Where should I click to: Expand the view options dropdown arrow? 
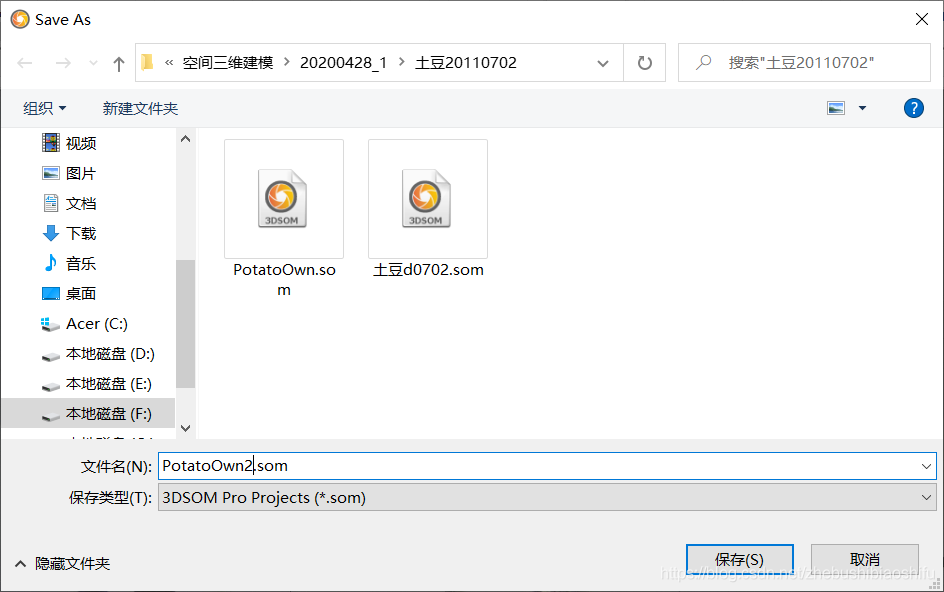tap(862, 108)
